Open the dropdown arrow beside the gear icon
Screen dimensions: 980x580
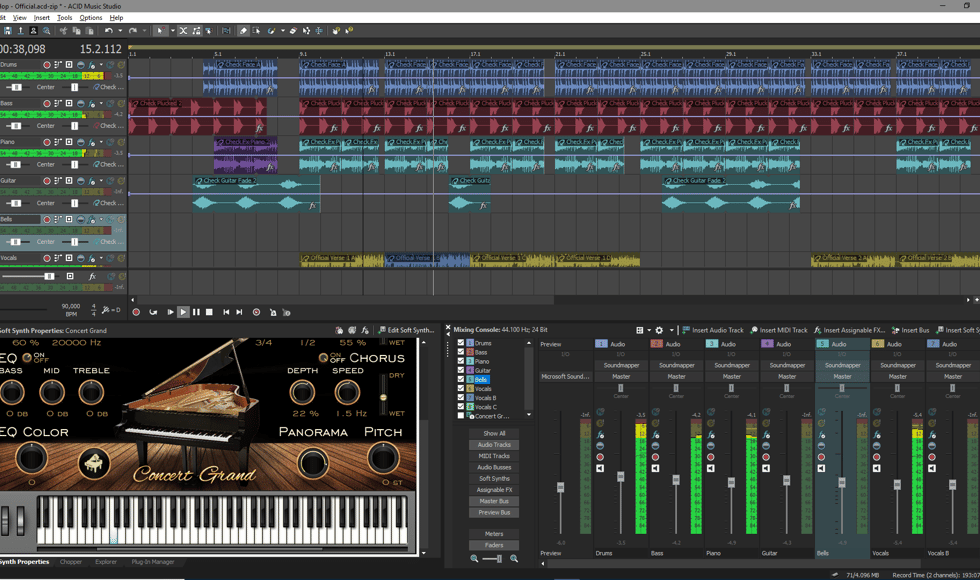point(672,330)
